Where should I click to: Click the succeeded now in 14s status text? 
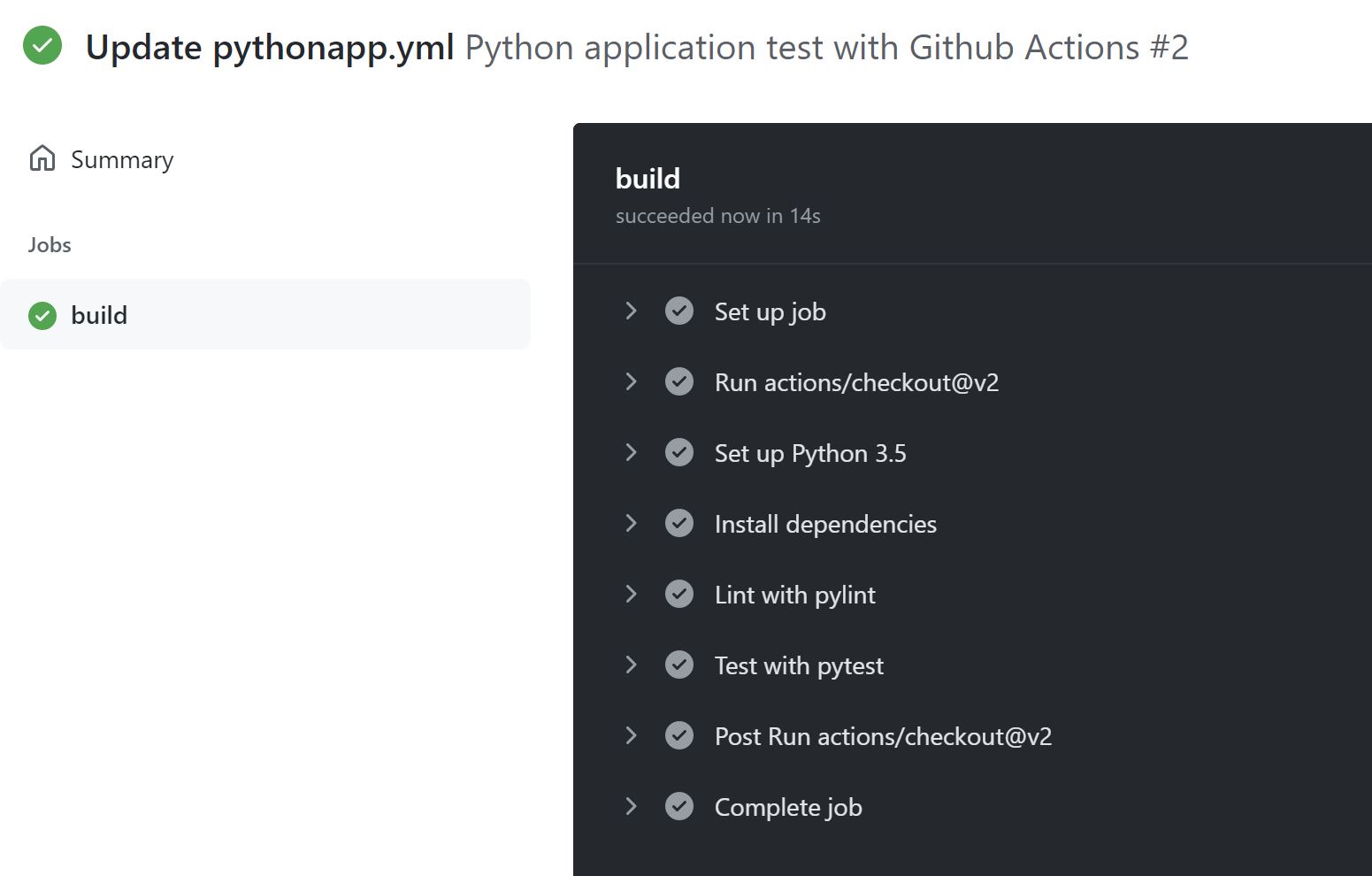[x=717, y=215]
